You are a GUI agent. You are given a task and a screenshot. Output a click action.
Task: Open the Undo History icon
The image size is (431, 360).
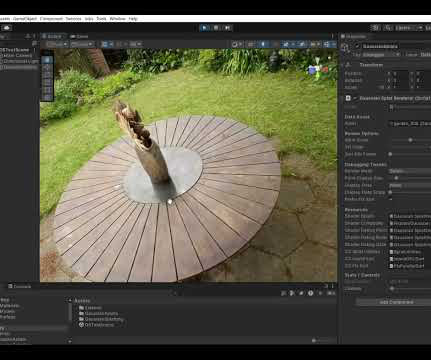point(376,28)
